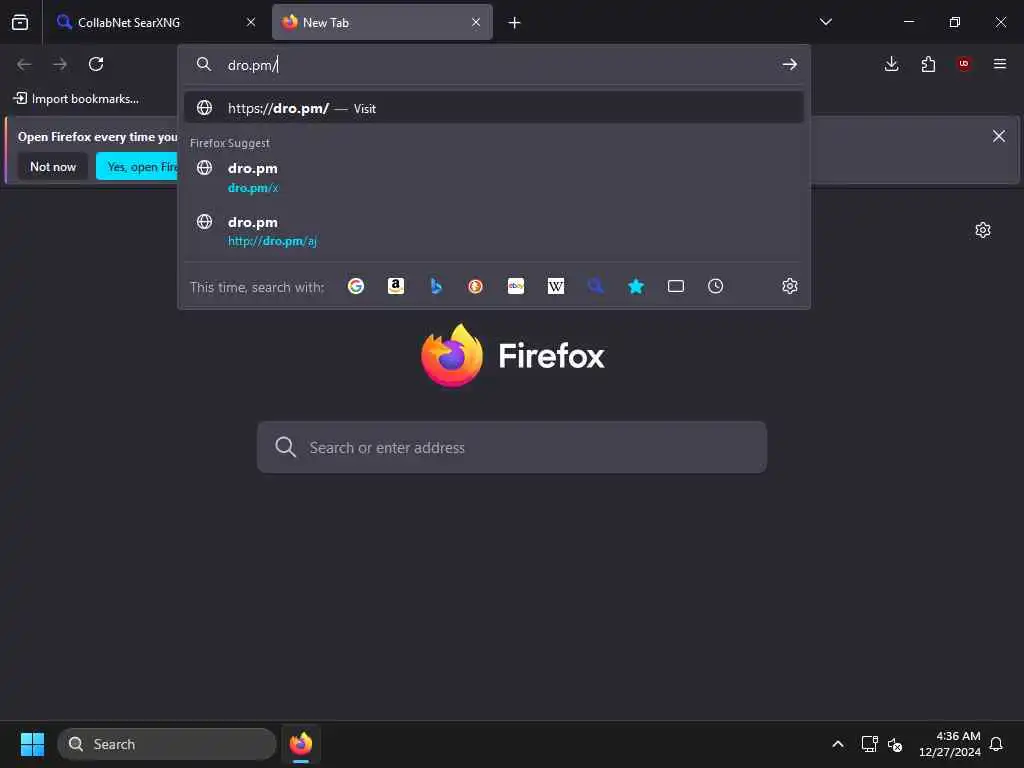Open notifications bell in taskbar
The image size is (1024, 768).
(996, 744)
